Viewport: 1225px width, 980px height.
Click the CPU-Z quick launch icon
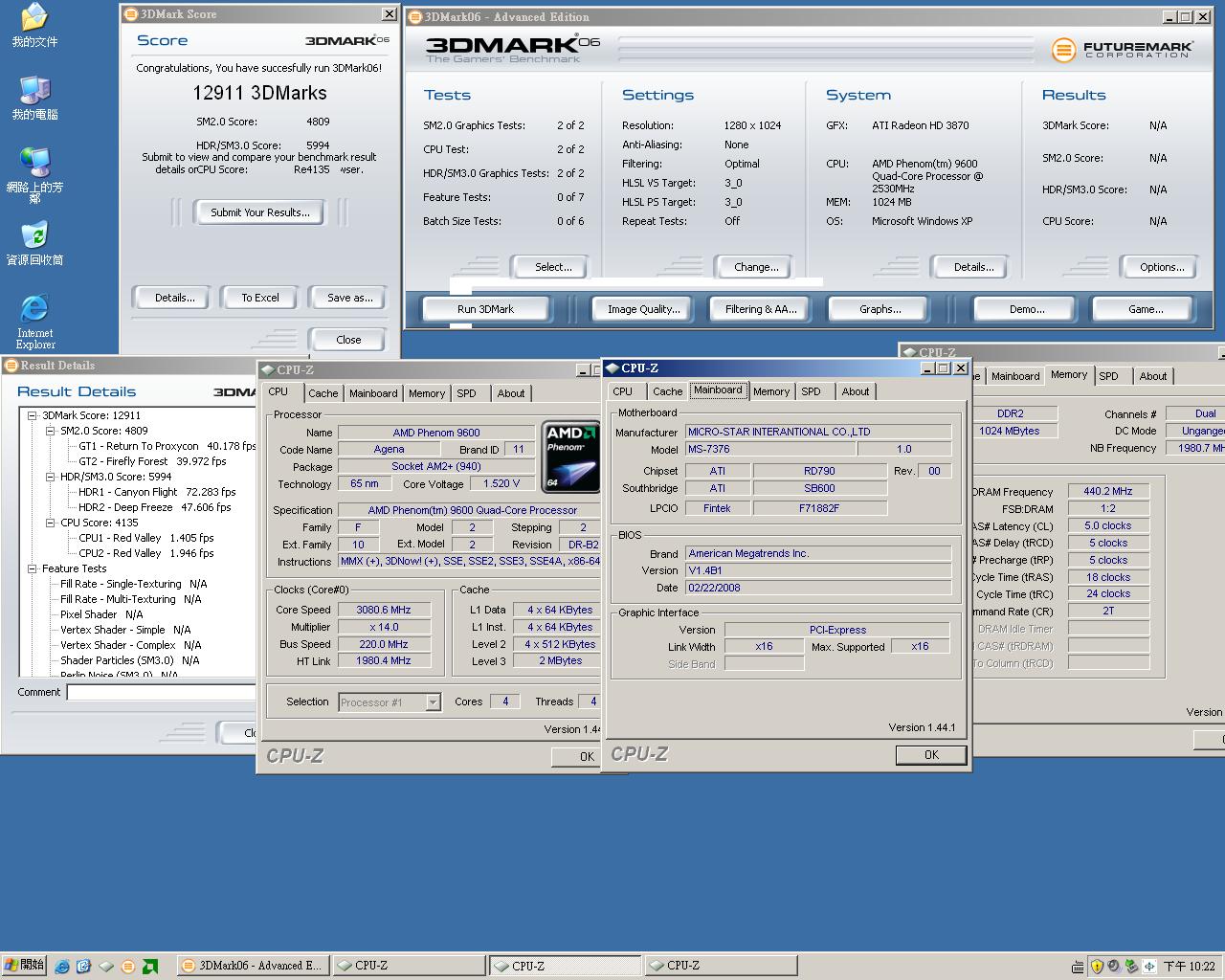106,967
